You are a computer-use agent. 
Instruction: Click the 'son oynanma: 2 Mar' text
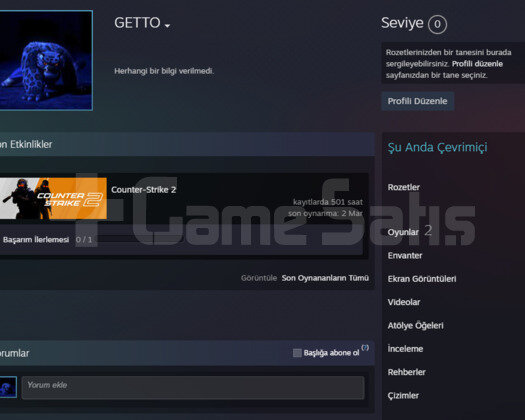tap(325, 213)
